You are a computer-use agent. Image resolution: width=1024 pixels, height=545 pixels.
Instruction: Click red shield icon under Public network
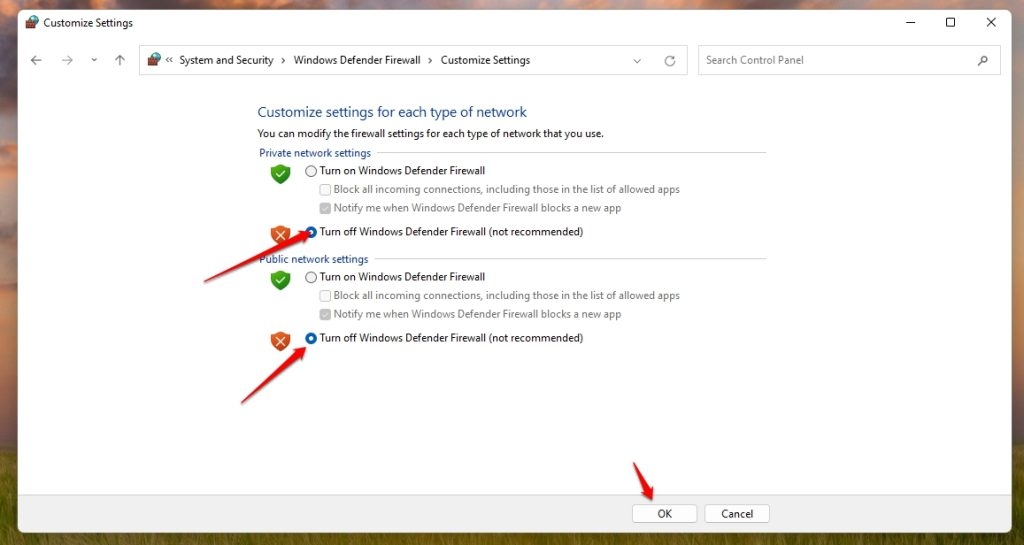[x=280, y=341]
